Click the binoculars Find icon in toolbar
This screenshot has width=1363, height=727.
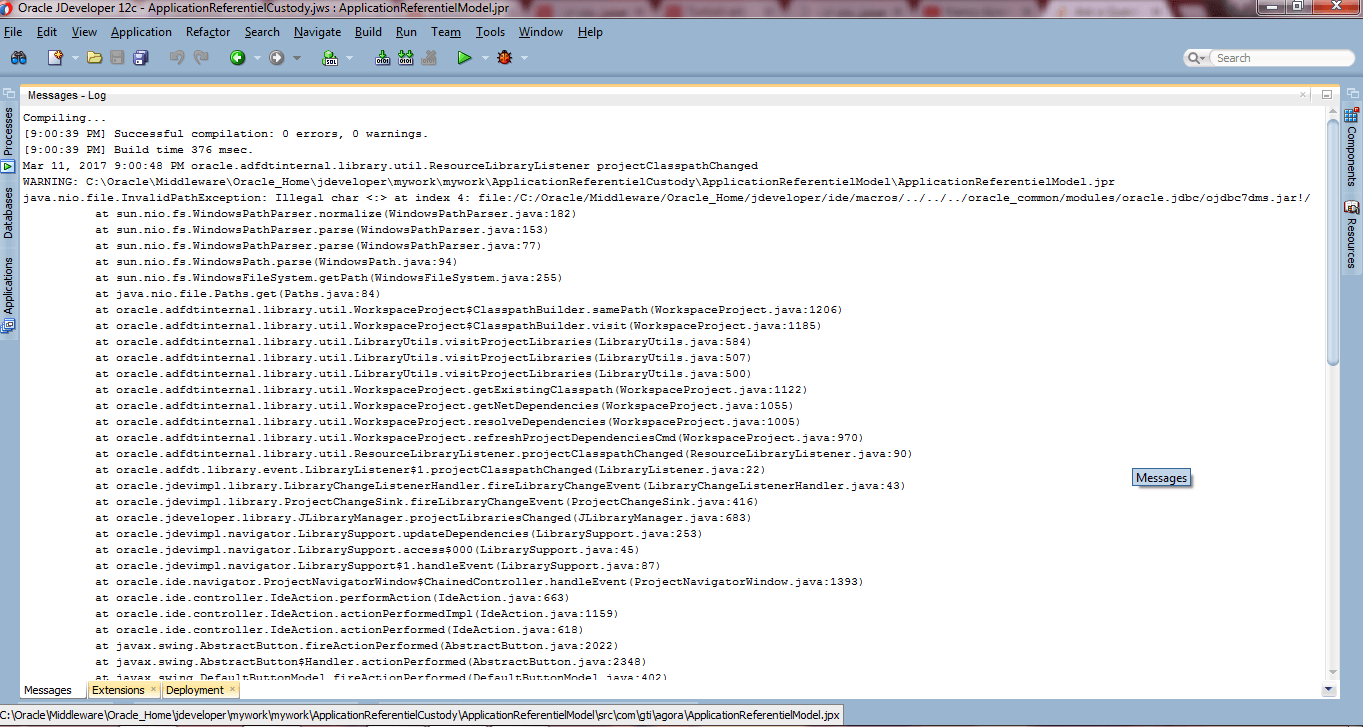coord(18,58)
